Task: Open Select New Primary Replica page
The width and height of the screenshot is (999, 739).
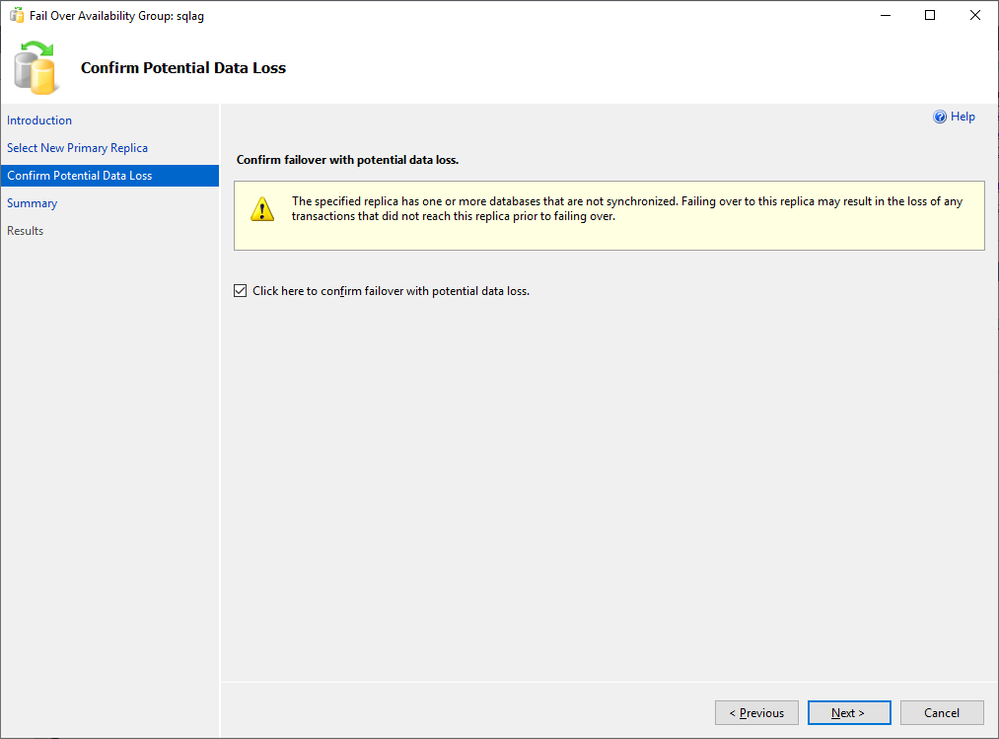Action: point(77,148)
